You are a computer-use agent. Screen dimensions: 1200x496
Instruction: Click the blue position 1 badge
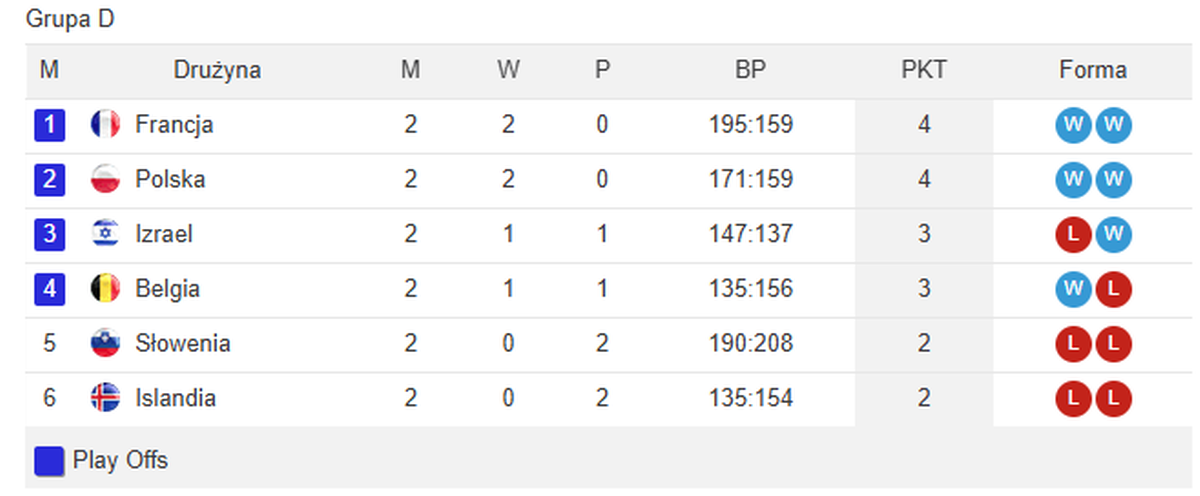[49, 125]
